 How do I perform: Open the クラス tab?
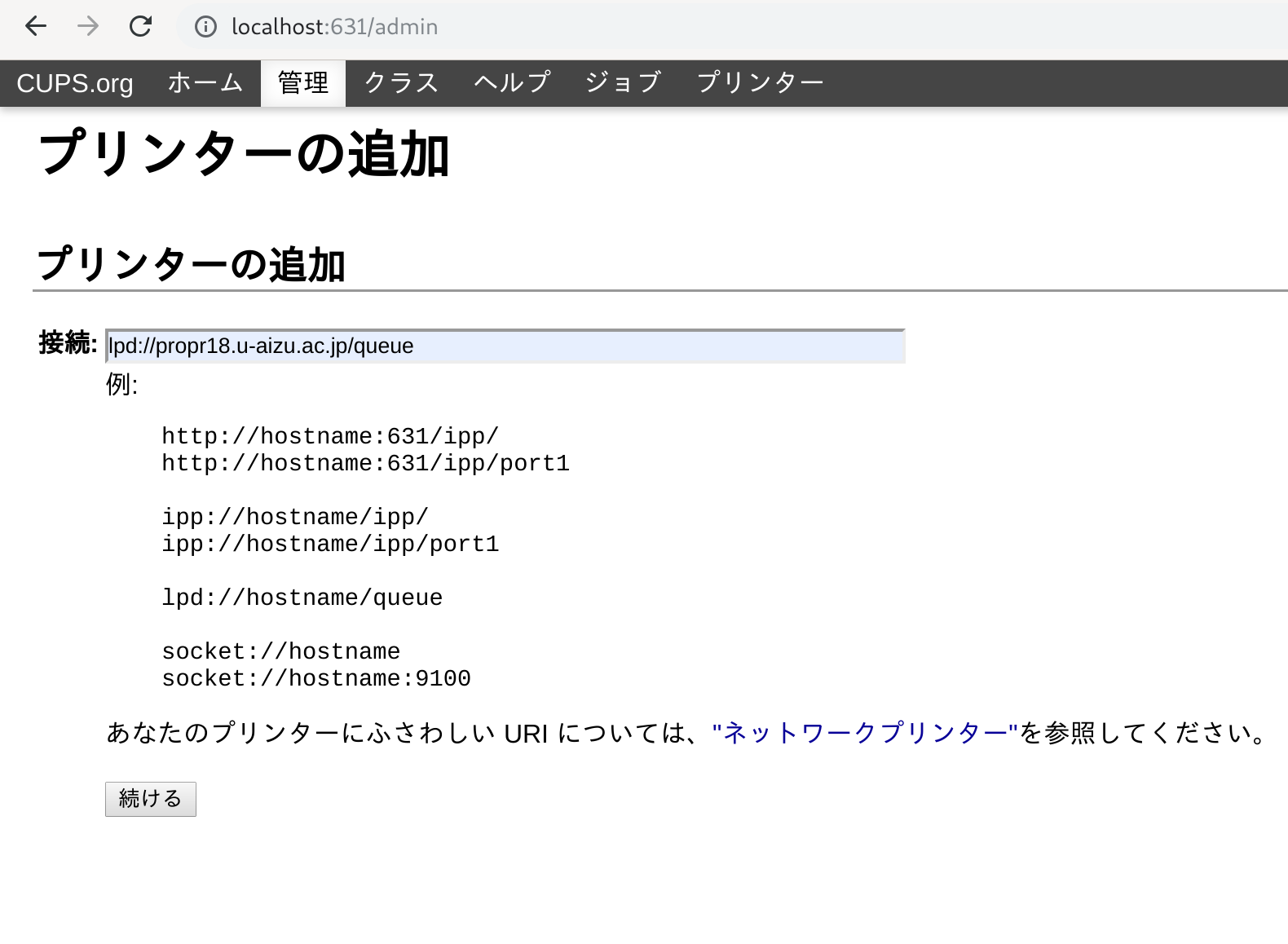[x=401, y=83]
